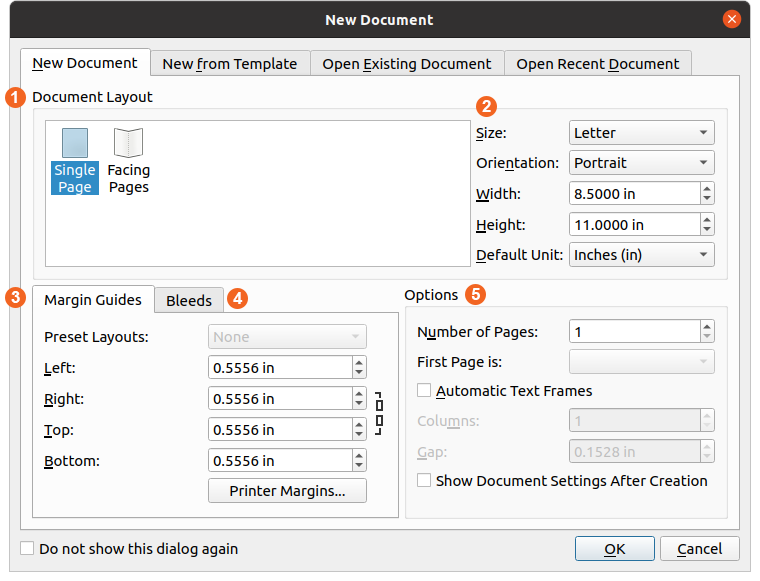Image resolution: width=760 pixels, height=581 pixels.
Task: Click the Height field showing 11.0000 in
Action: [x=635, y=225]
